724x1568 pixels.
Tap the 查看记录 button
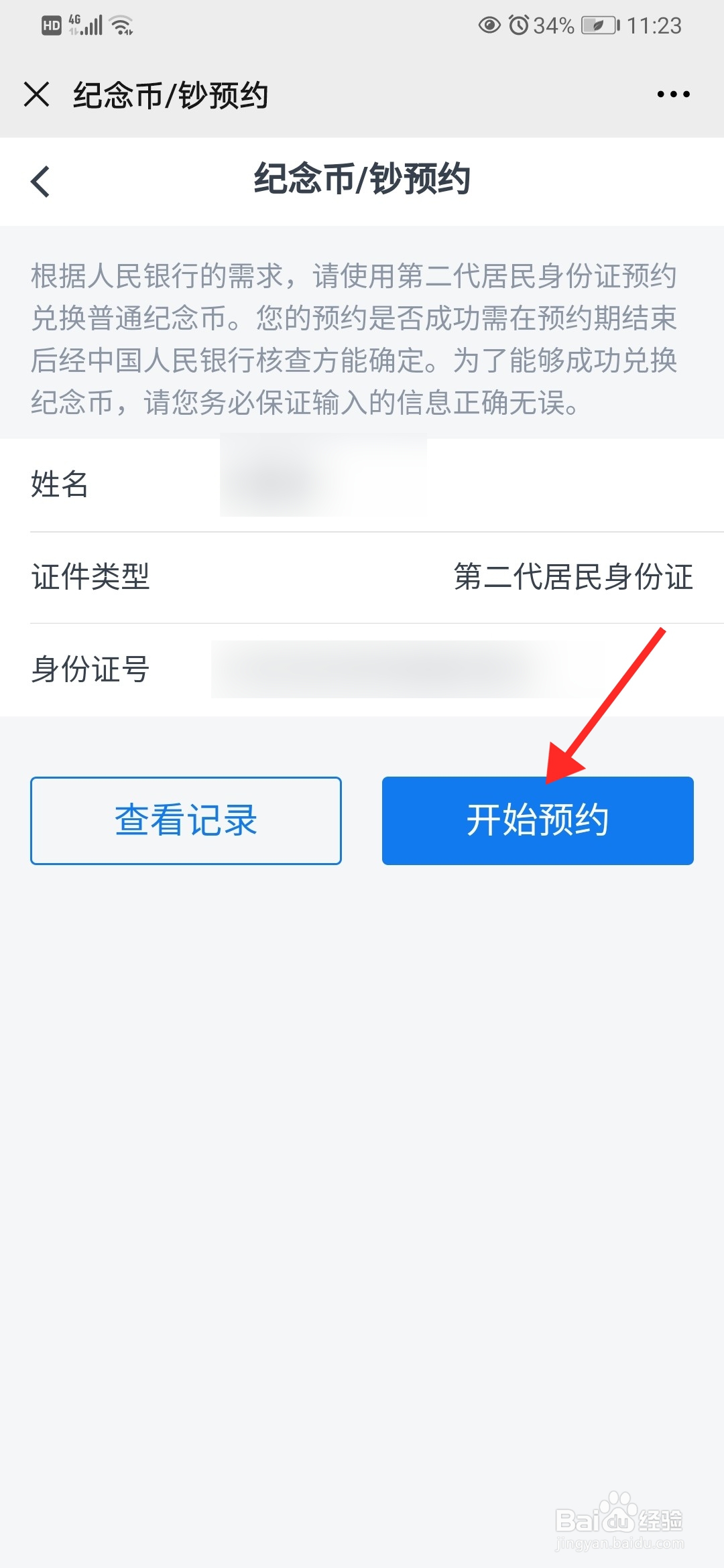186,820
